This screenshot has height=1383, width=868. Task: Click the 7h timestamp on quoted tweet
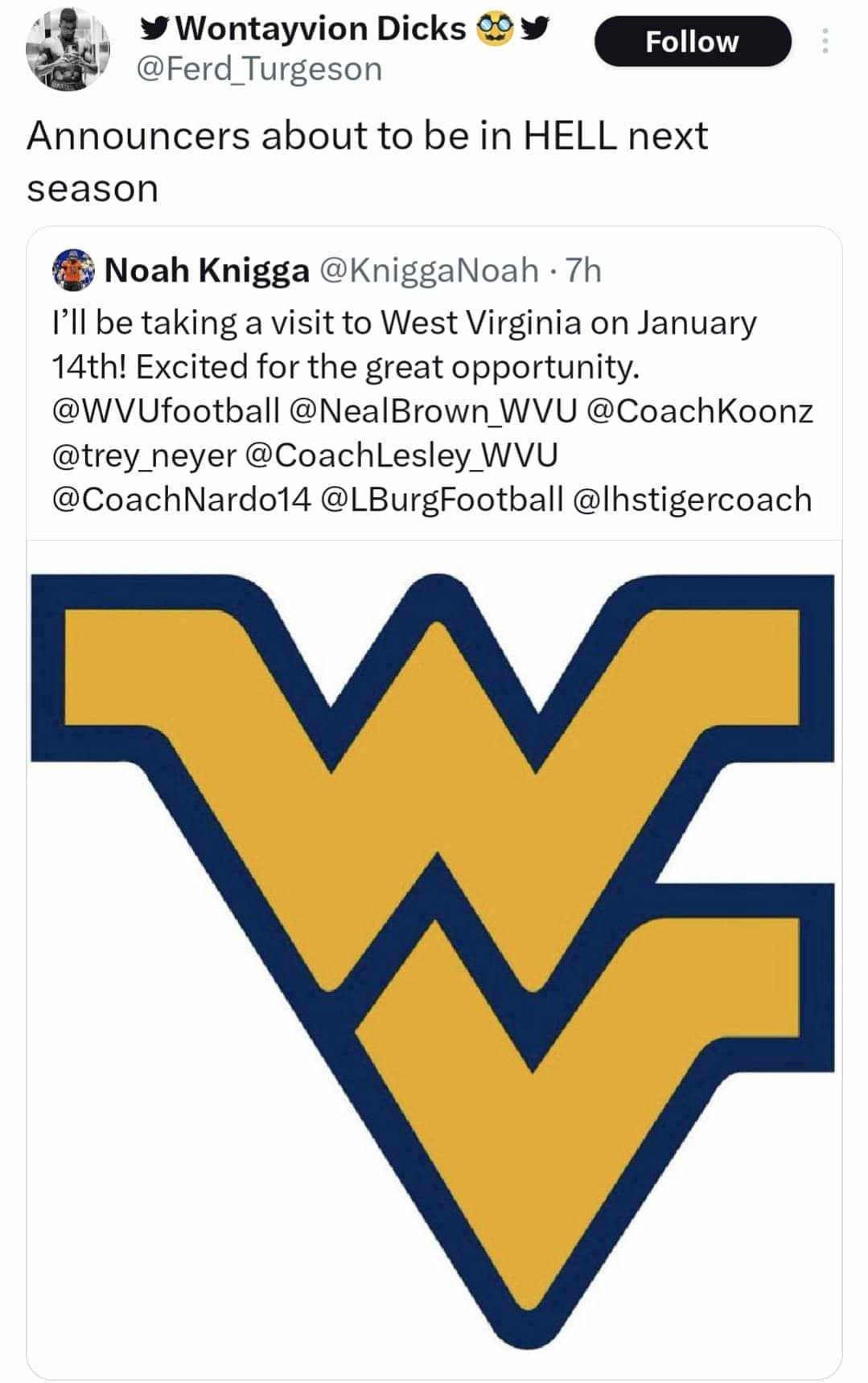584,270
